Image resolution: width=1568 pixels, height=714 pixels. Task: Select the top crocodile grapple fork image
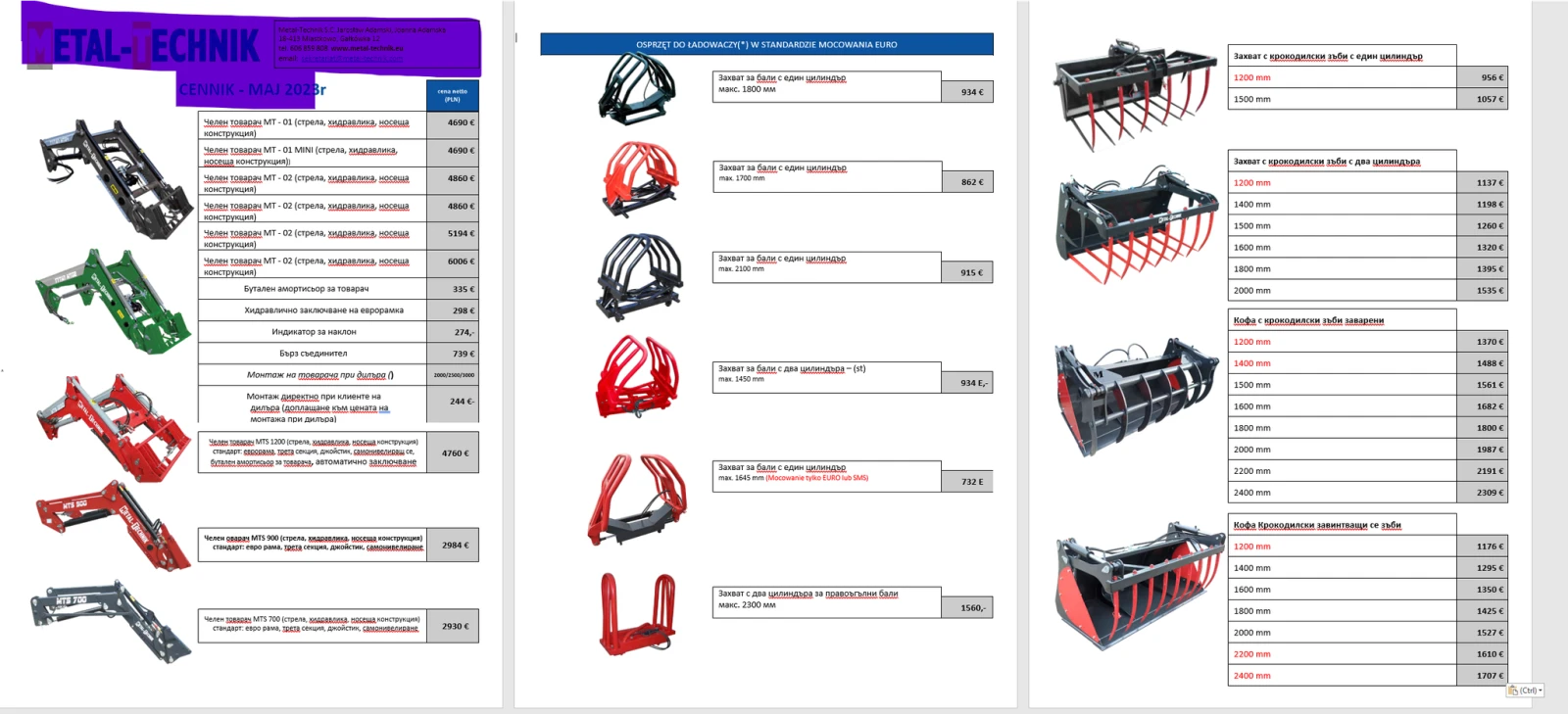(x=1125, y=93)
